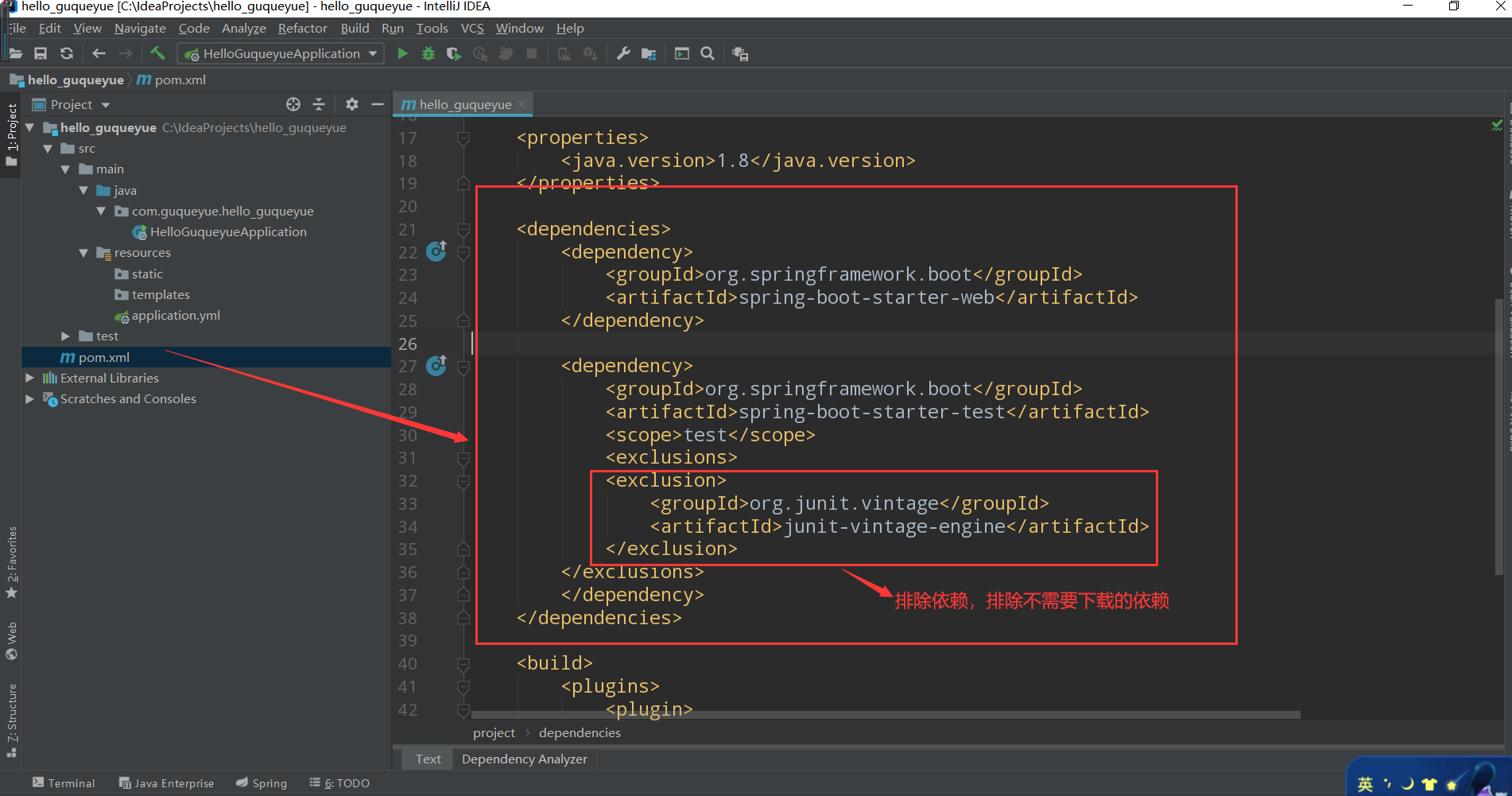1512x796 pixels.
Task: Collapse the src folder in the project tree
Action: pos(48,148)
